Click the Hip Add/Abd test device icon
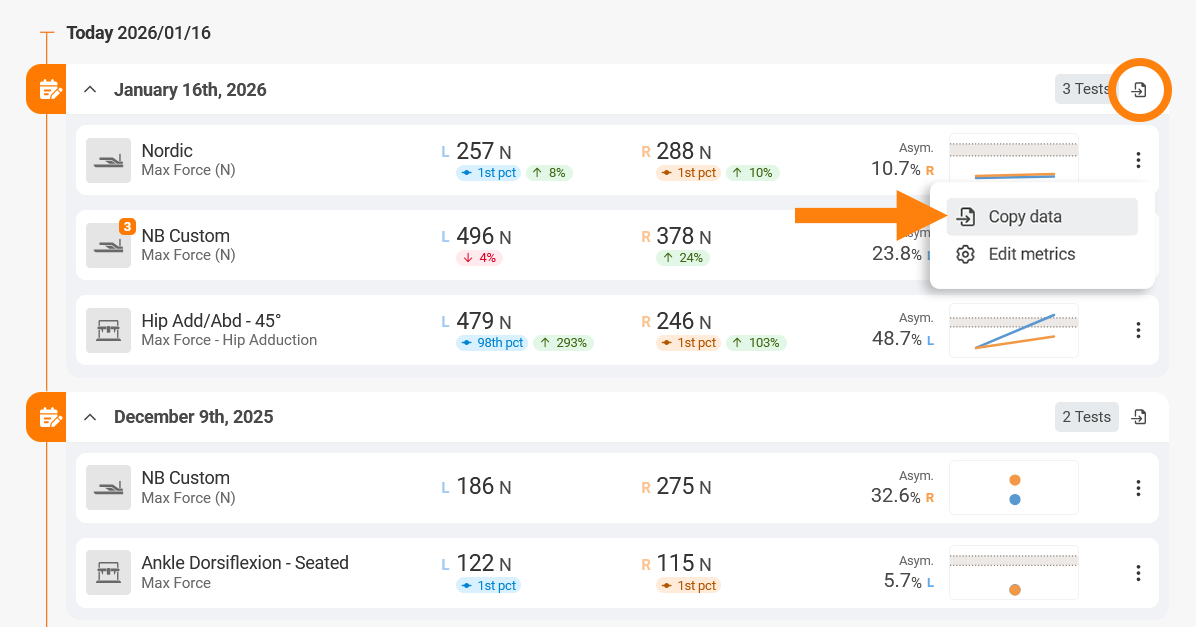The width and height of the screenshot is (1196, 627). click(x=108, y=330)
